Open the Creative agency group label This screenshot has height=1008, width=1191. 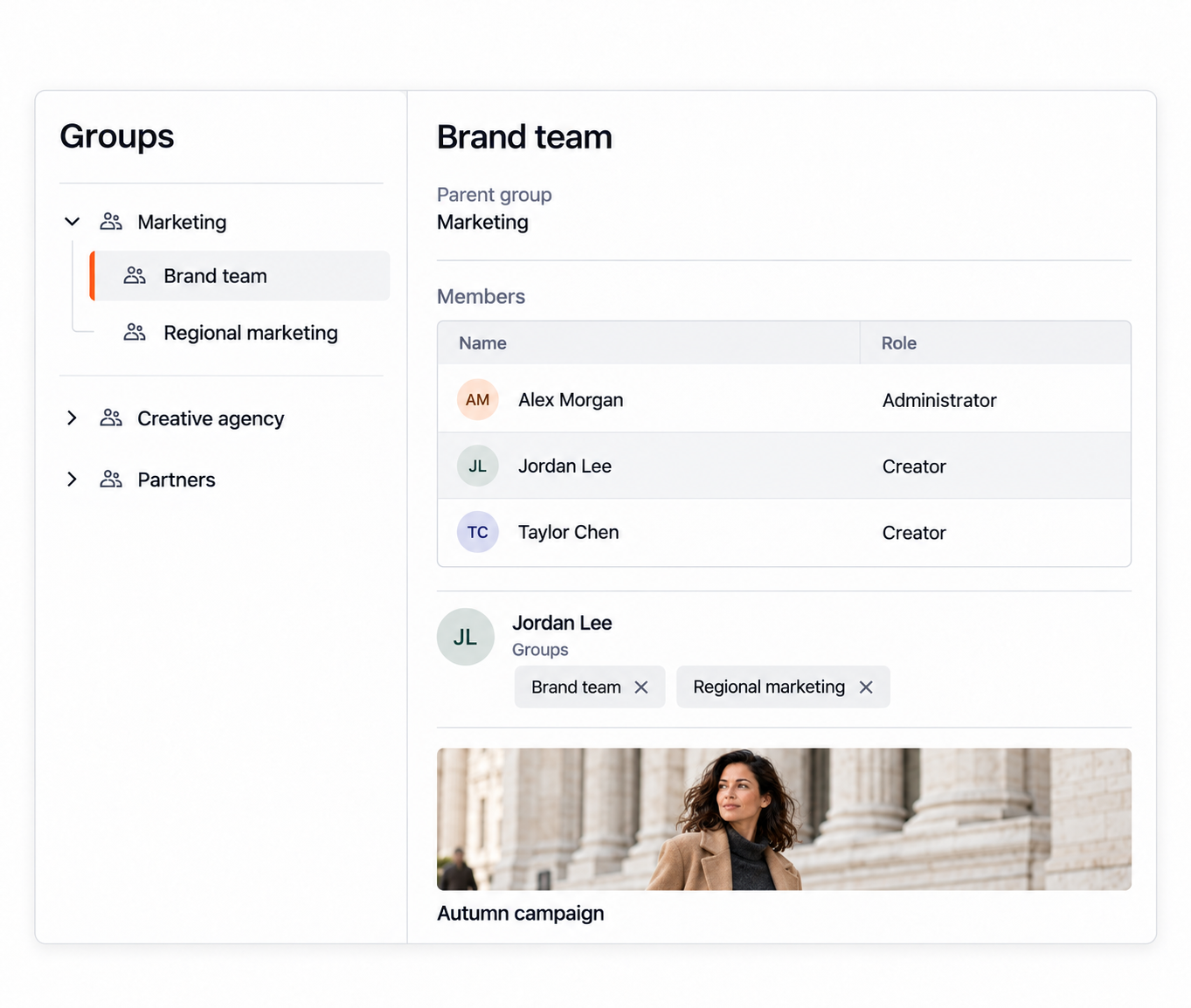[211, 418]
